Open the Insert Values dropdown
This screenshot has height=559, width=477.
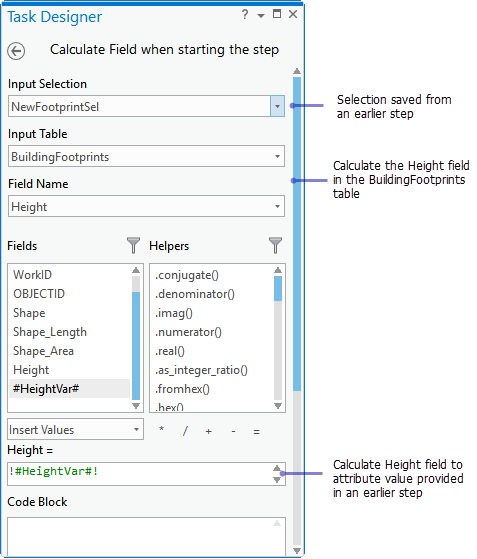[76, 429]
